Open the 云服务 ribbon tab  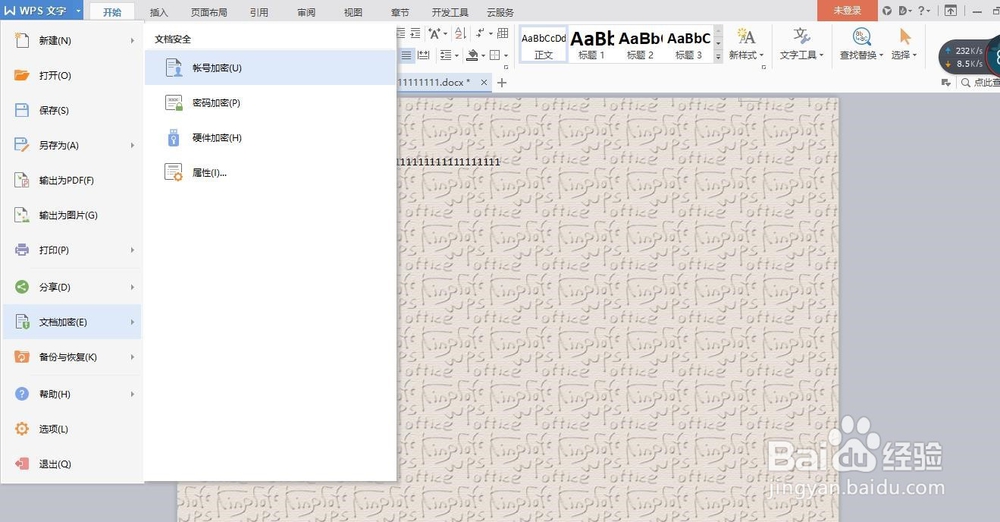tap(500, 12)
